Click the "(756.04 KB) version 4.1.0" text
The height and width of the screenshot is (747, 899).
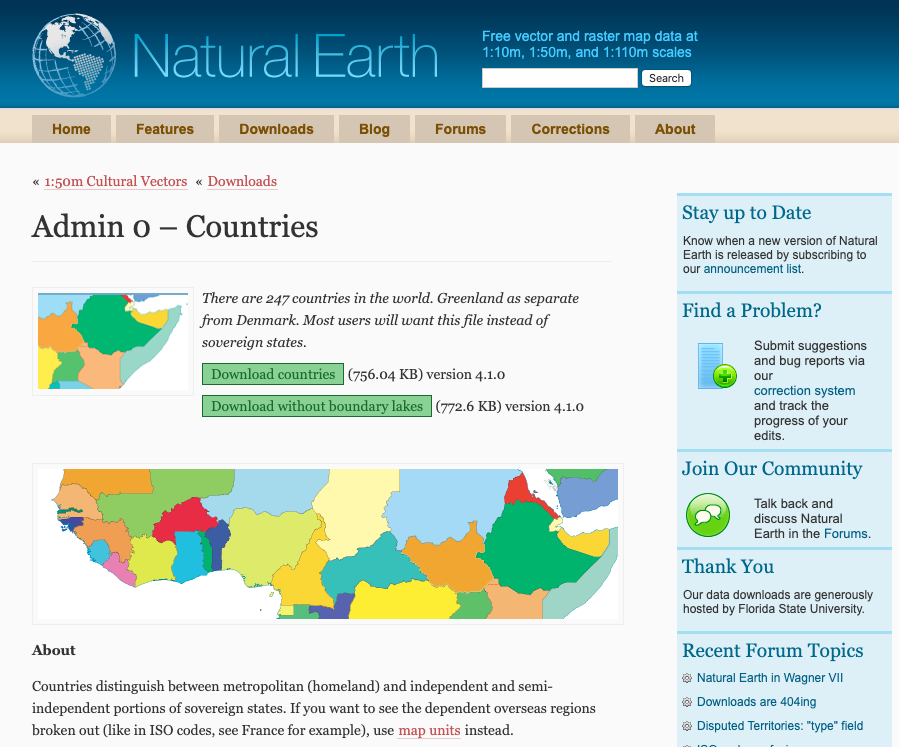pos(427,374)
